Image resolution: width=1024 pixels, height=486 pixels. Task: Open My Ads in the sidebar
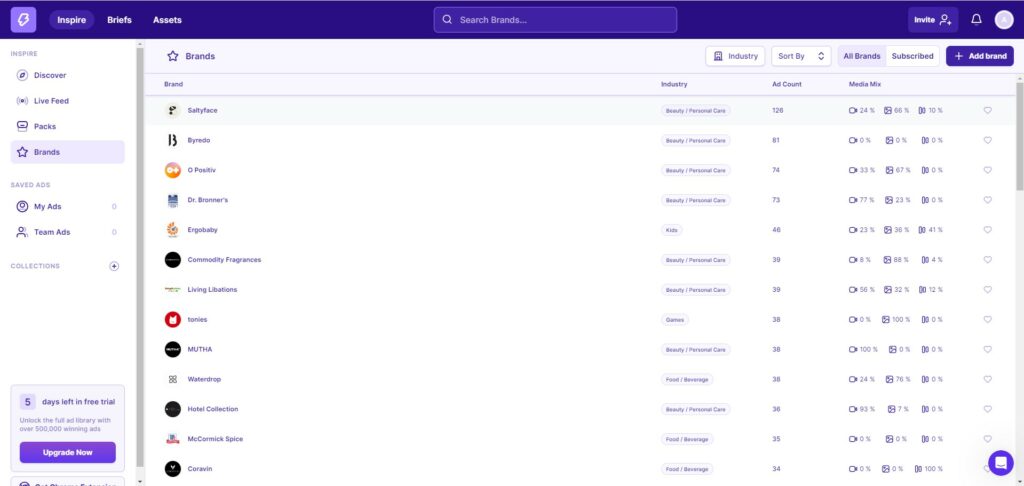(67, 206)
